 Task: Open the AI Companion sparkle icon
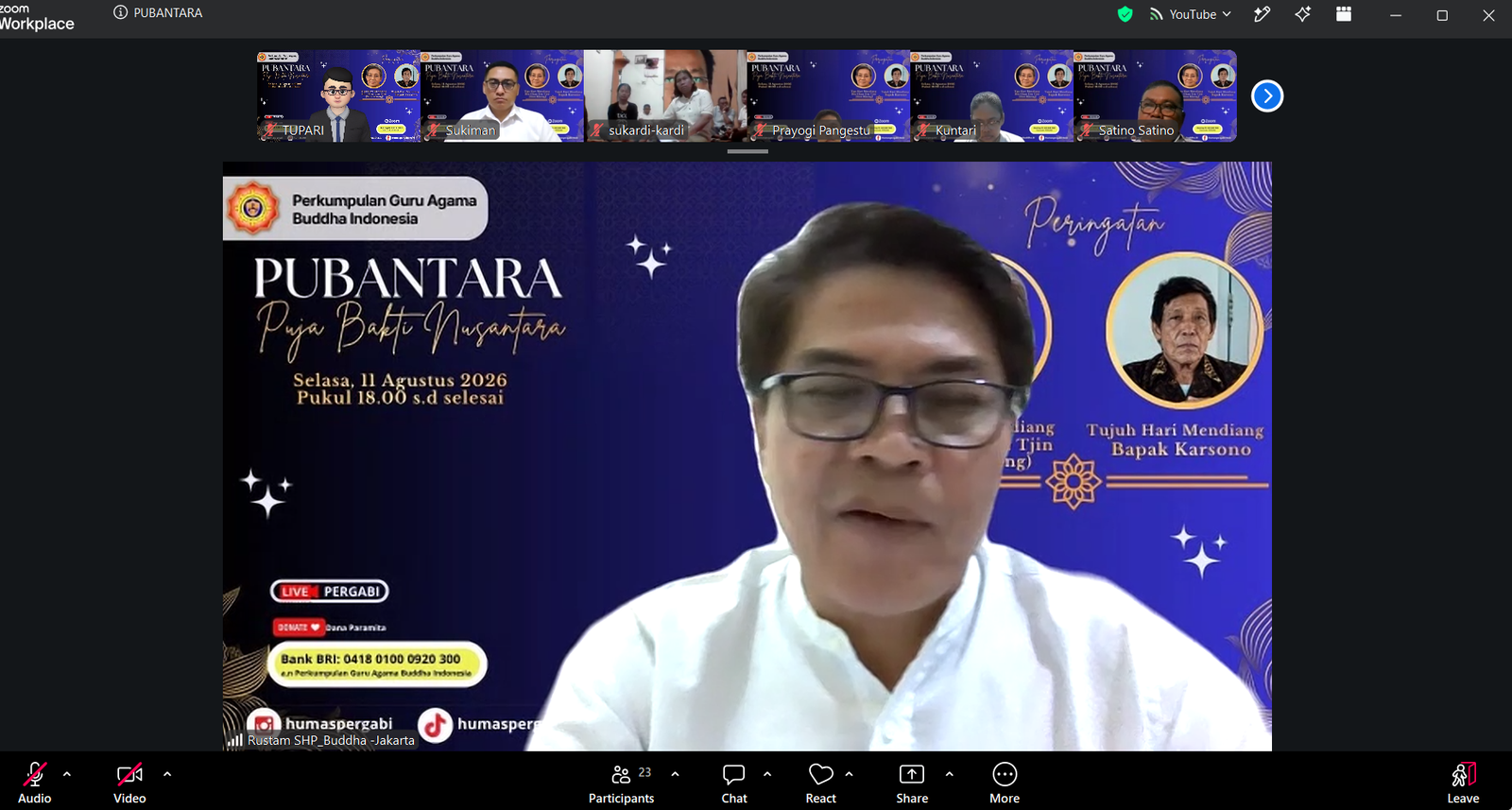[x=1303, y=14]
